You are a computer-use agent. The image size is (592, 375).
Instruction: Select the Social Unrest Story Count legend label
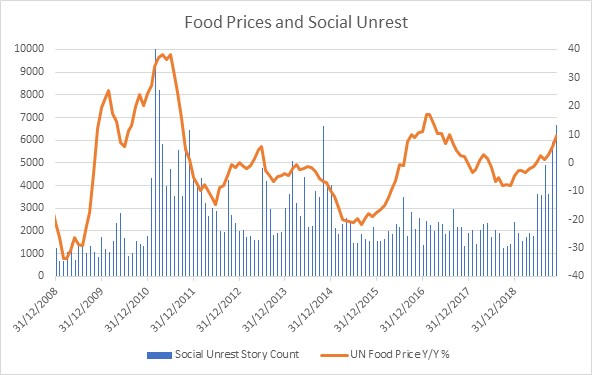237,354
